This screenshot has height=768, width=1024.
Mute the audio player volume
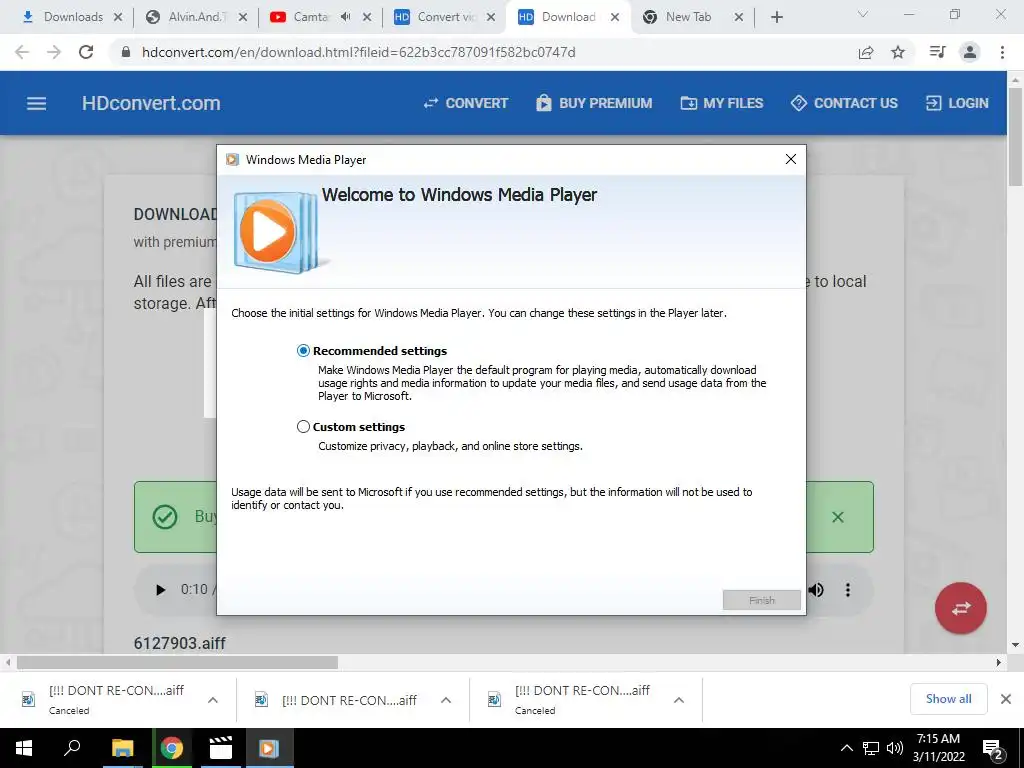(816, 590)
